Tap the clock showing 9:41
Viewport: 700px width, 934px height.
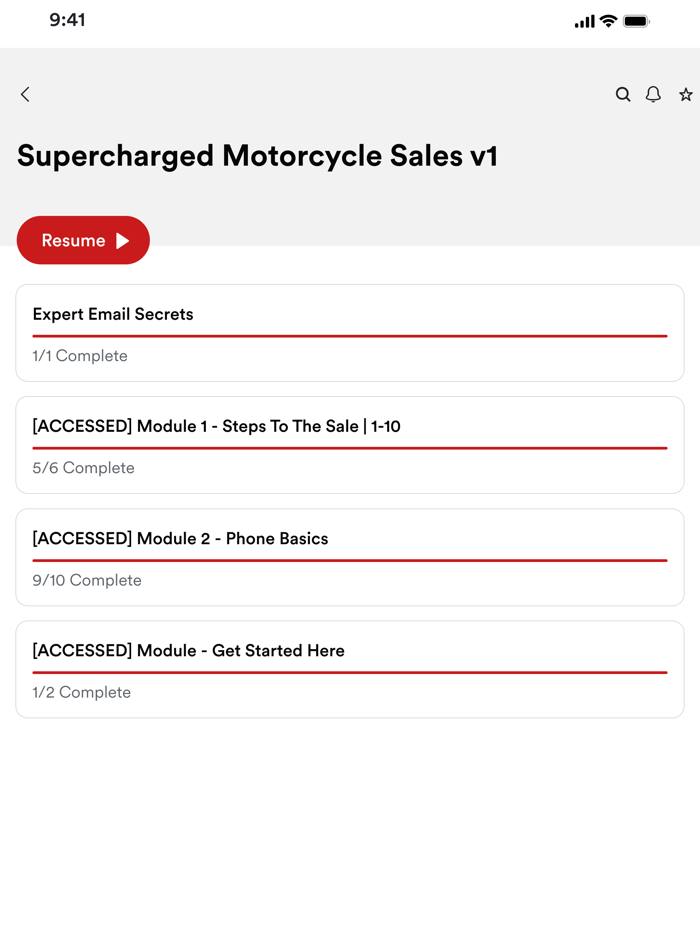[68, 19]
